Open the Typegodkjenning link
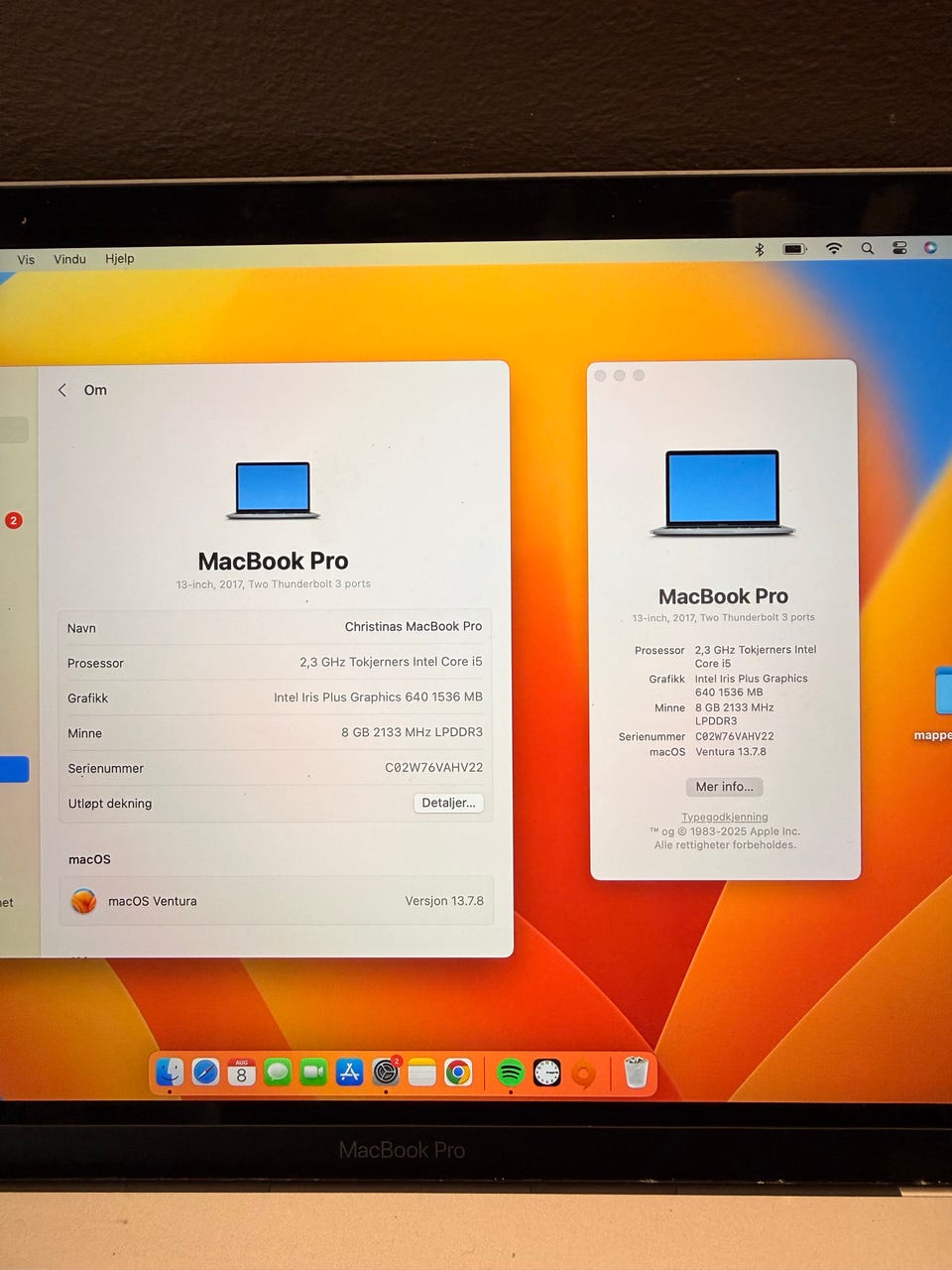The height and width of the screenshot is (1270, 952). [x=725, y=818]
